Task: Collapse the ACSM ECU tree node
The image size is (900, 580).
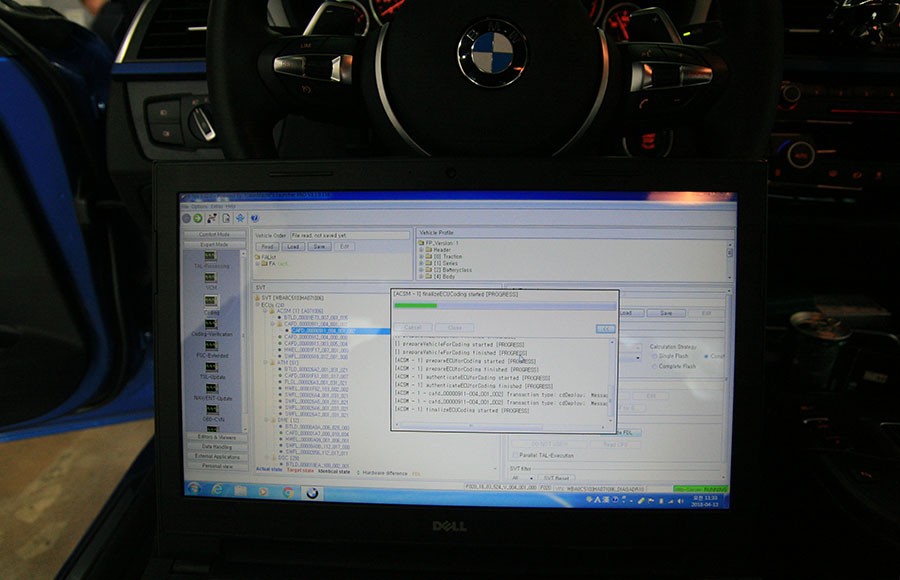Action: (x=266, y=311)
